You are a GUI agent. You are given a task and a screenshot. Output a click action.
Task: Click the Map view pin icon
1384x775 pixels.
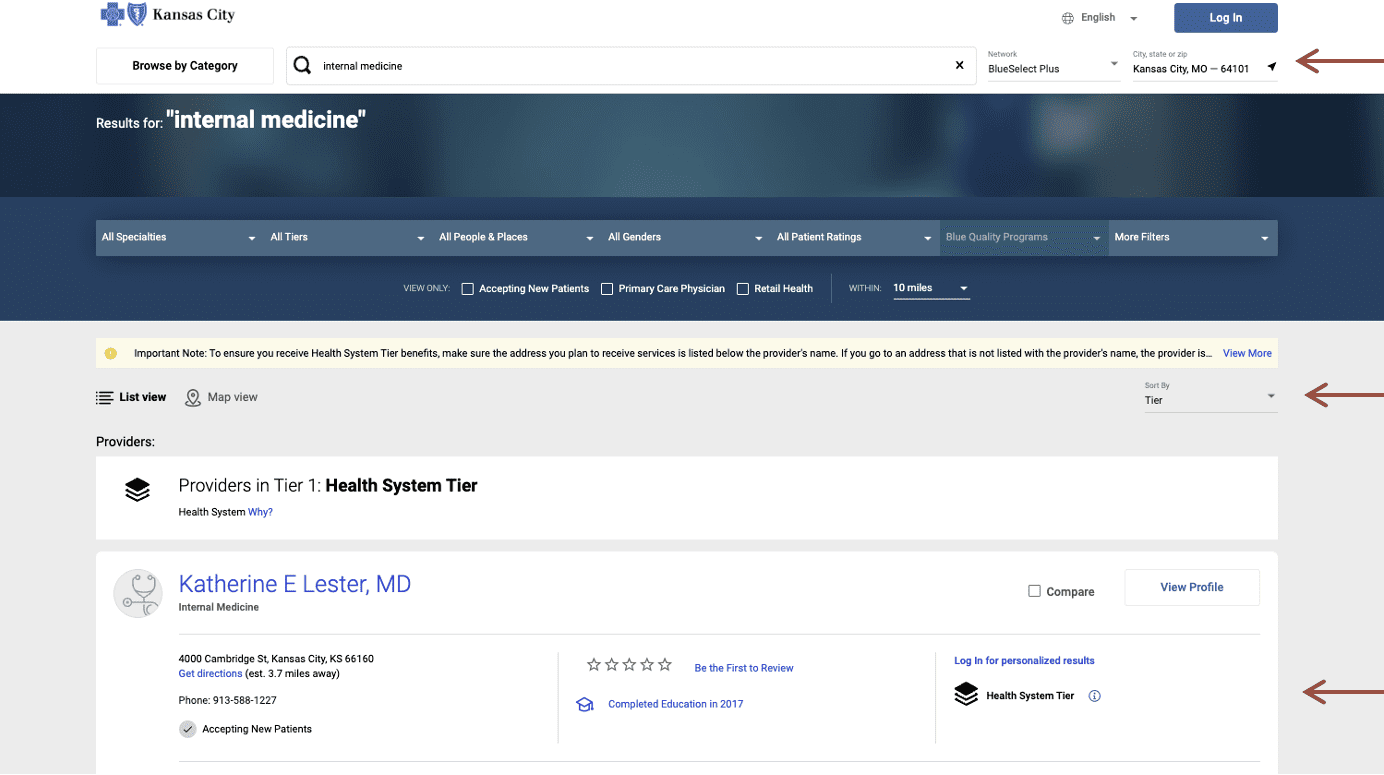[x=193, y=398]
